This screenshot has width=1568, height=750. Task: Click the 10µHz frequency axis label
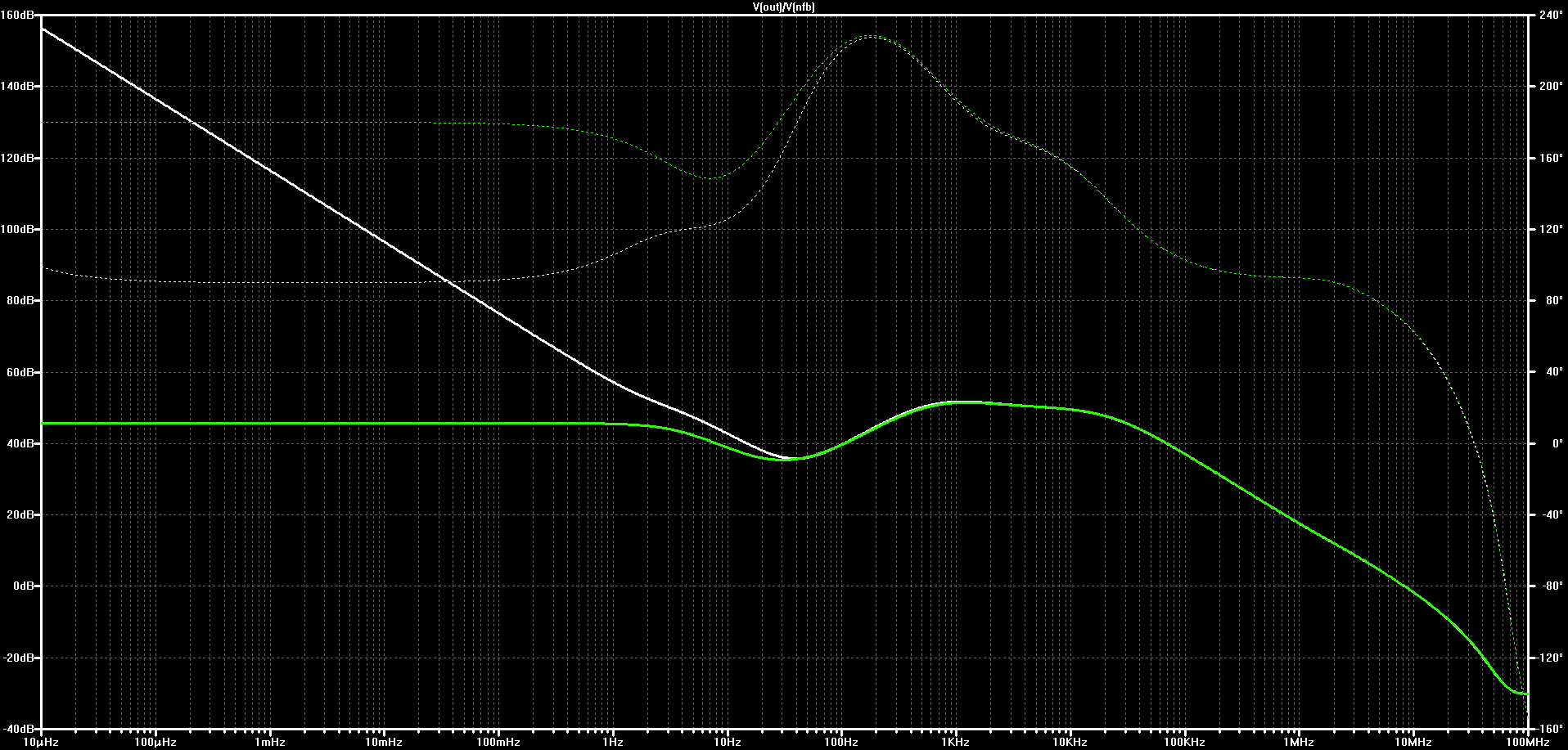click(x=41, y=743)
